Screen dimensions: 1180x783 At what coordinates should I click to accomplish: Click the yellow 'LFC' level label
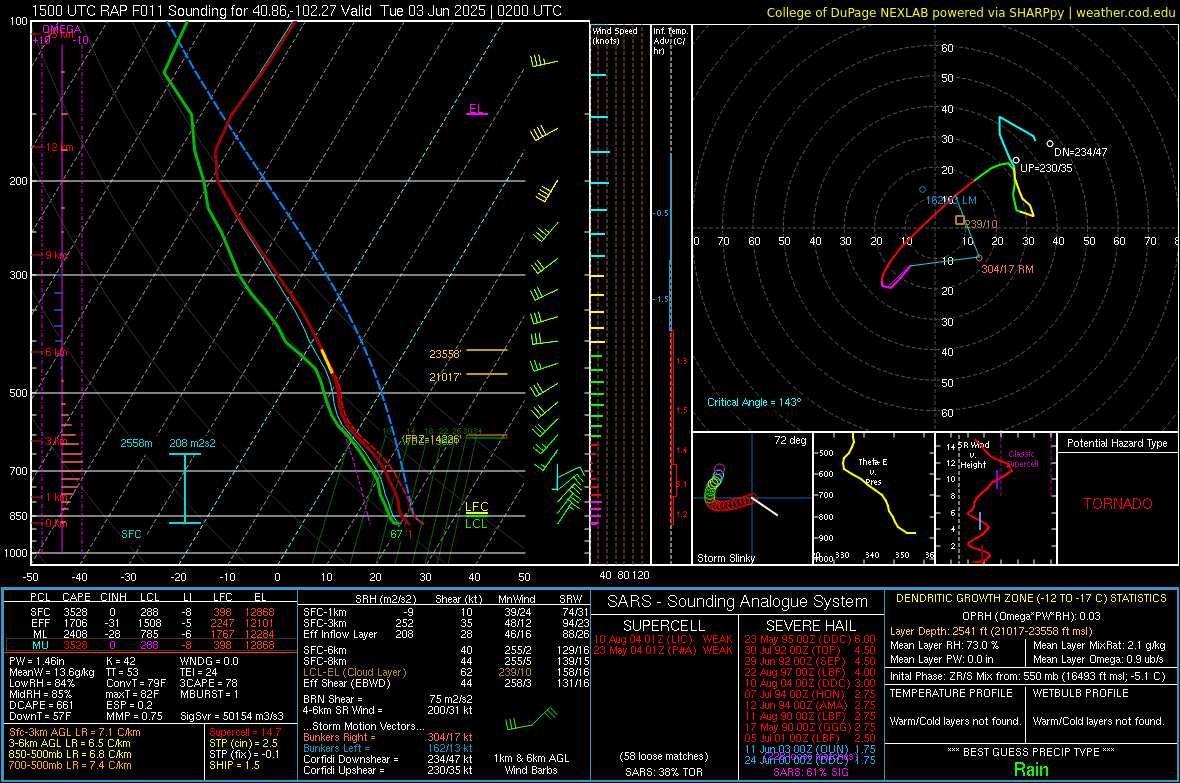tap(476, 507)
